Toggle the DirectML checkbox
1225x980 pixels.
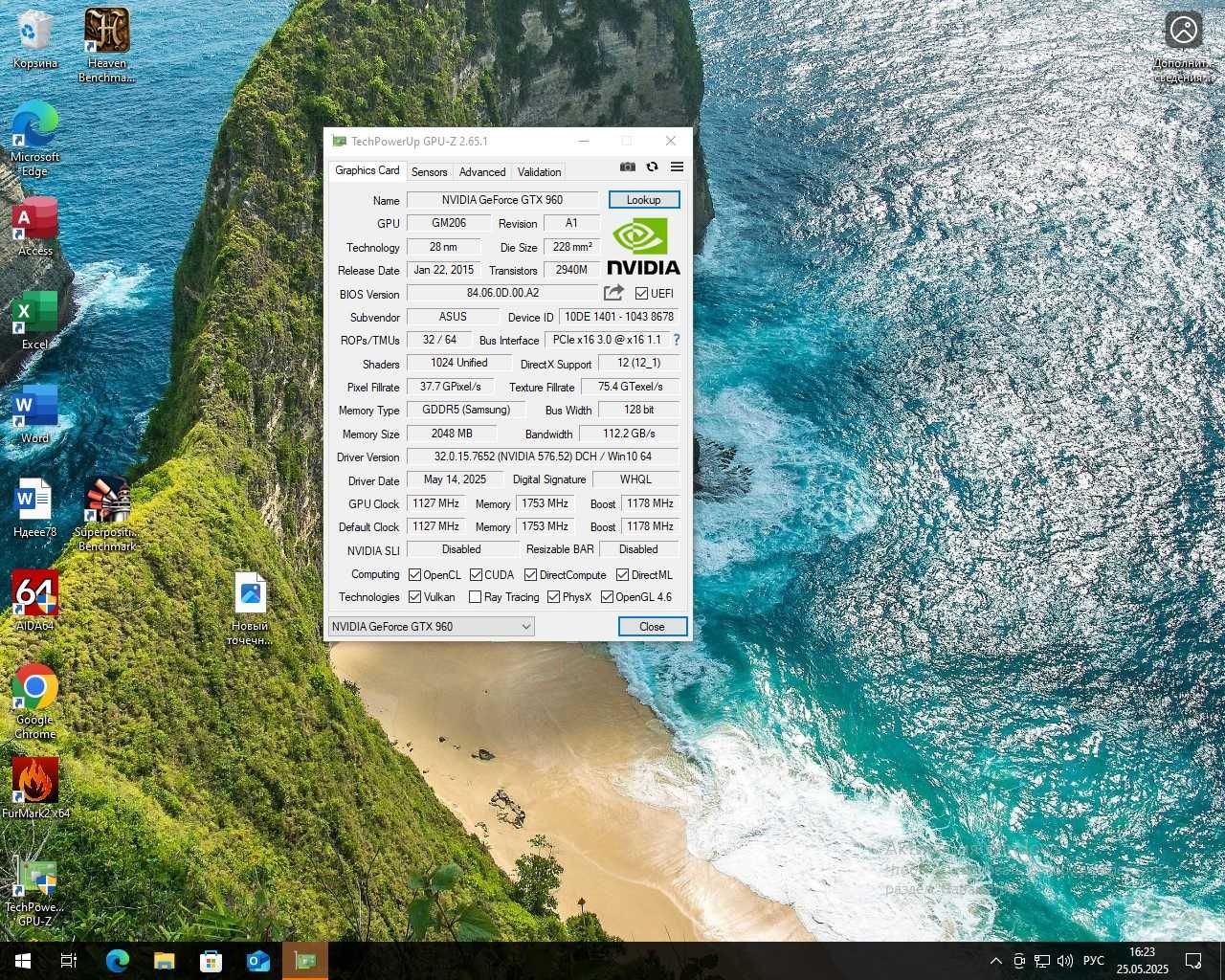[622, 575]
